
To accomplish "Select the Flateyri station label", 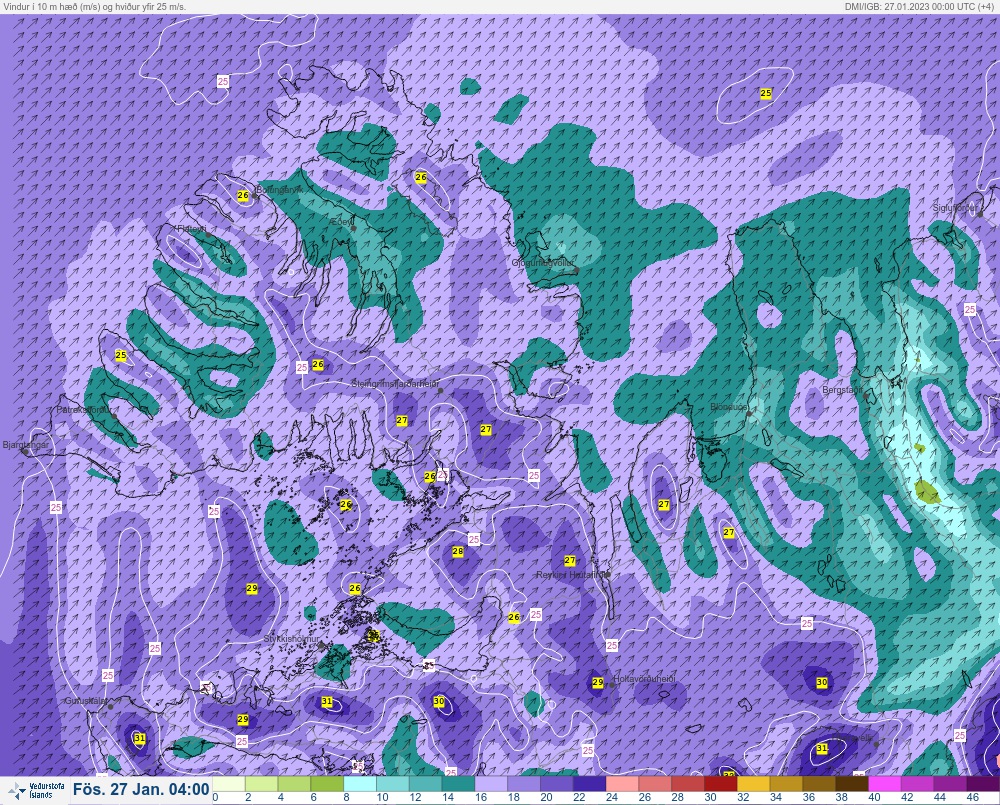I will [x=191, y=228].
